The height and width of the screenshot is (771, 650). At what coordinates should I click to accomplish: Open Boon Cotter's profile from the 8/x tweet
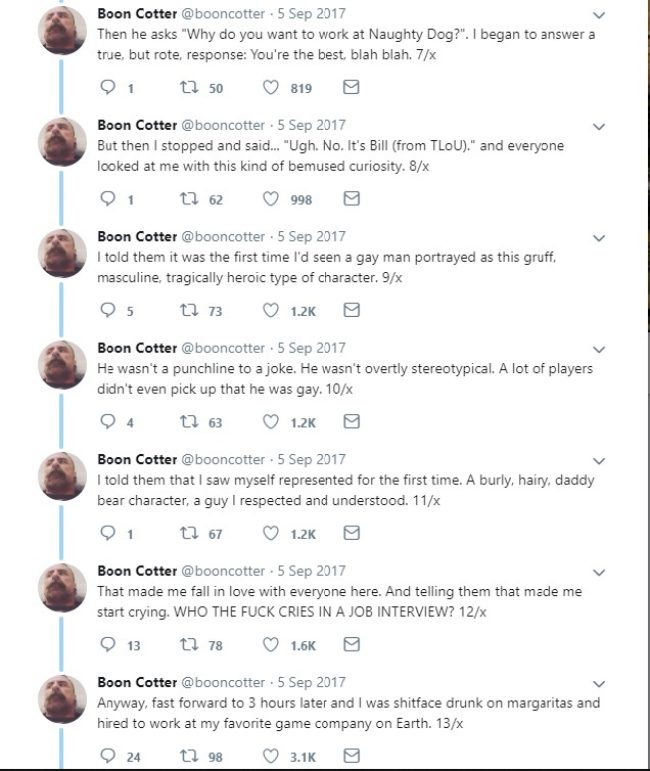[137, 125]
